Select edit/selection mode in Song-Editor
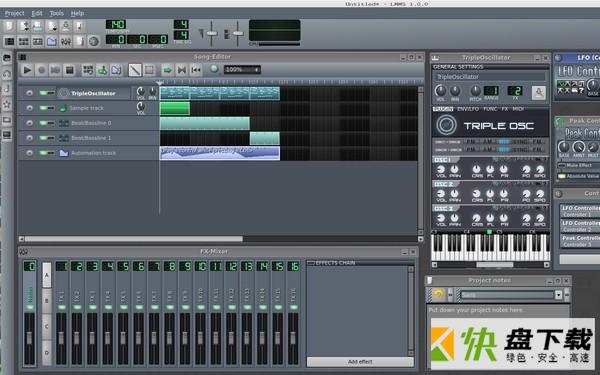 pyautogui.click(x=149, y=70)
